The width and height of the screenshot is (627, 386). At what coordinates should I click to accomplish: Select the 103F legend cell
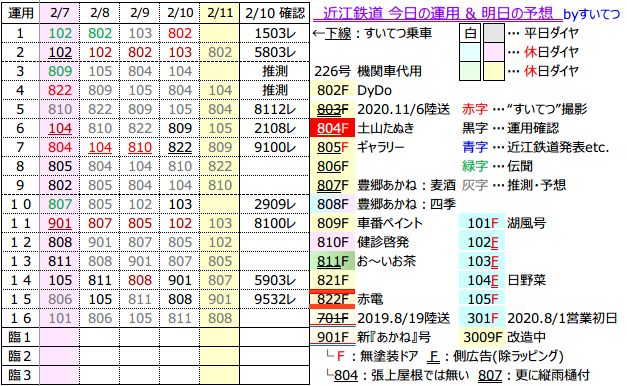coord(482,261)
